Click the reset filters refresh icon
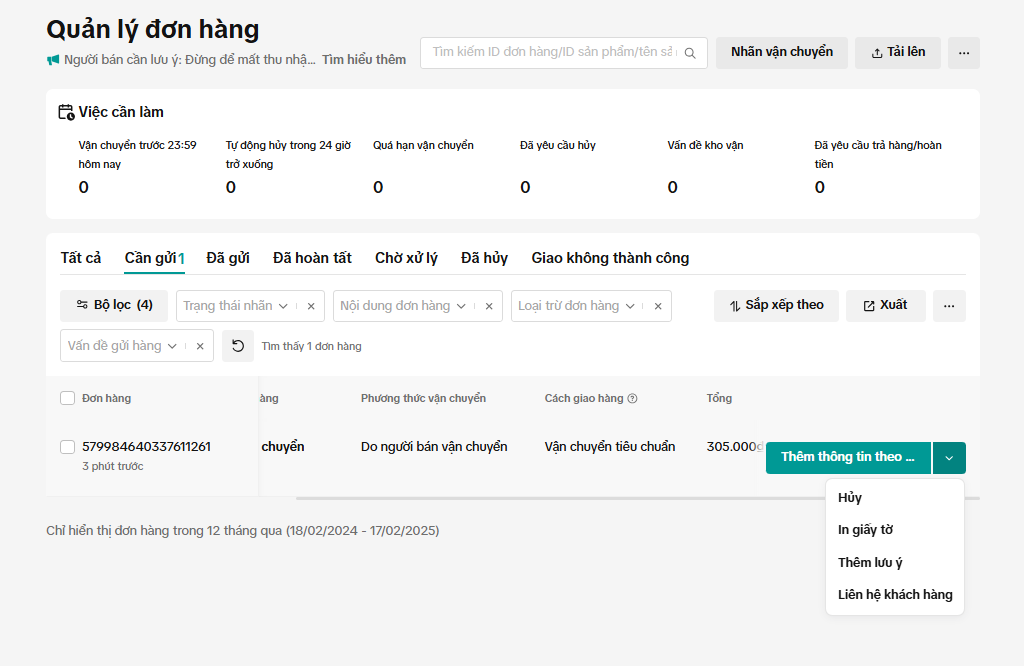 pyautogui.click(x=238, y=346)
